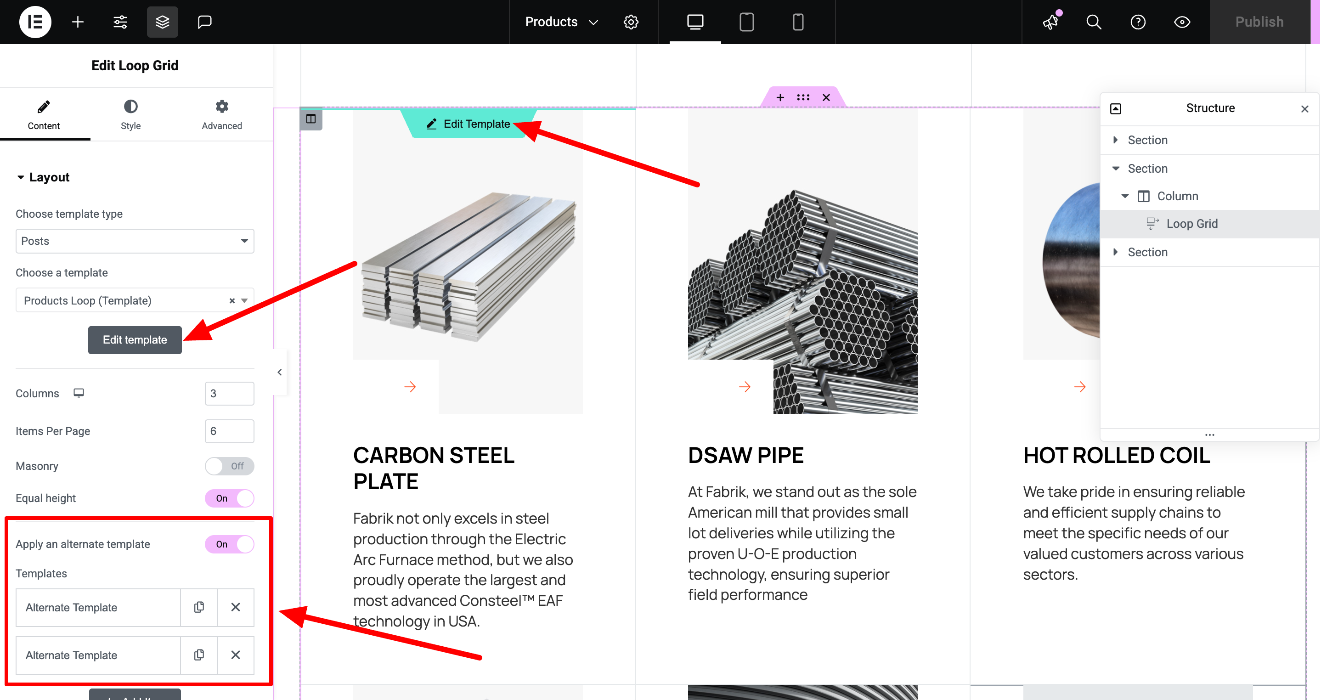1320x700 pixels.
Task: Click the preview changes eye icon
Action: coord(1182,22)
